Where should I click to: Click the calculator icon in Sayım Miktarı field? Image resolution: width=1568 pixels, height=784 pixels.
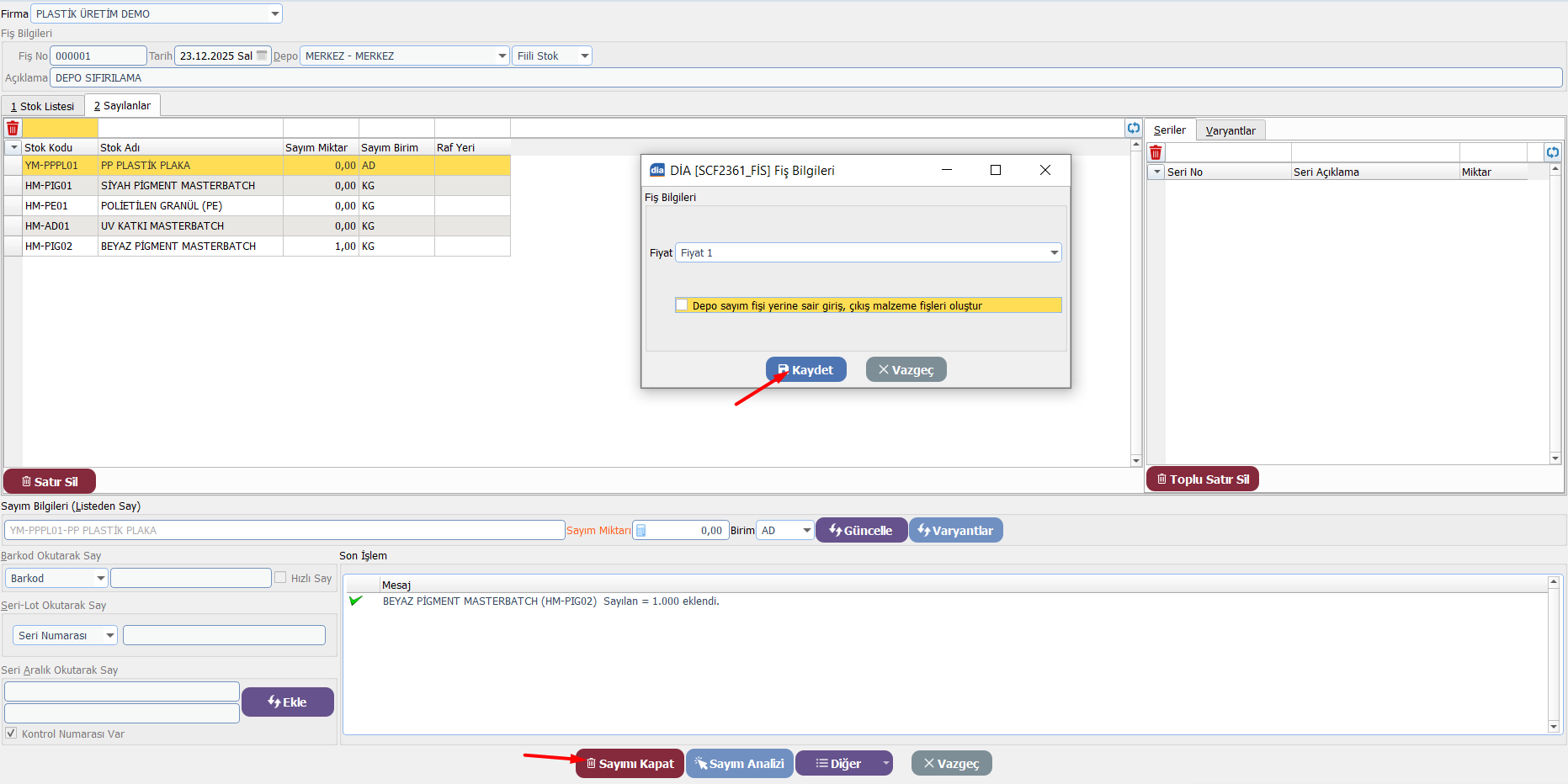pyautogui.click(x=641, y=531)
